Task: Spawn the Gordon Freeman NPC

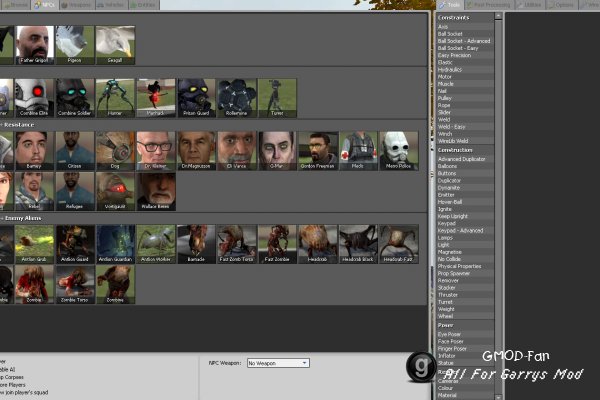Action: [x=318, y=151]
